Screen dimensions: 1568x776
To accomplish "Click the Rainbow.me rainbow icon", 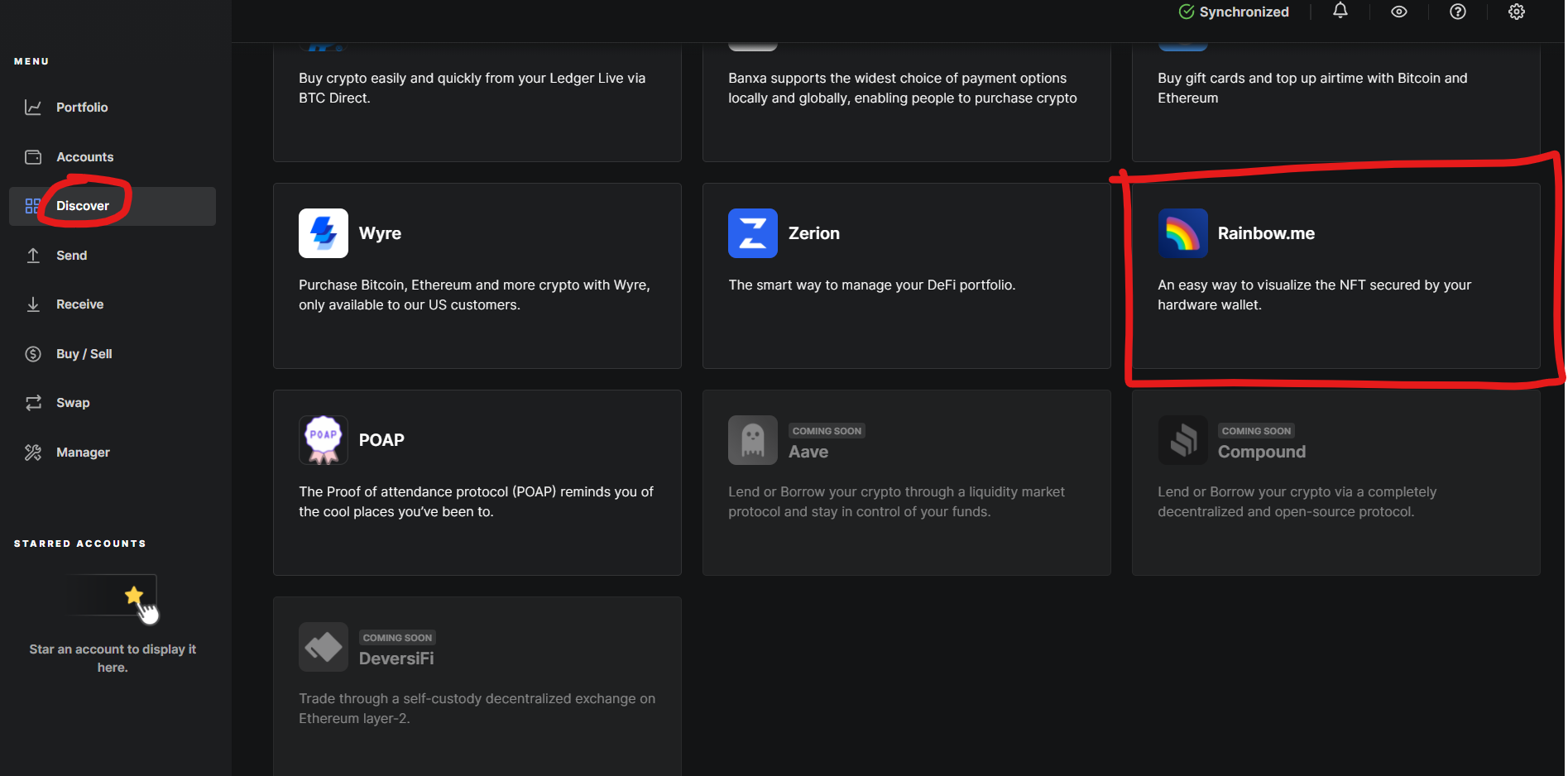I will pos(1182,233).
